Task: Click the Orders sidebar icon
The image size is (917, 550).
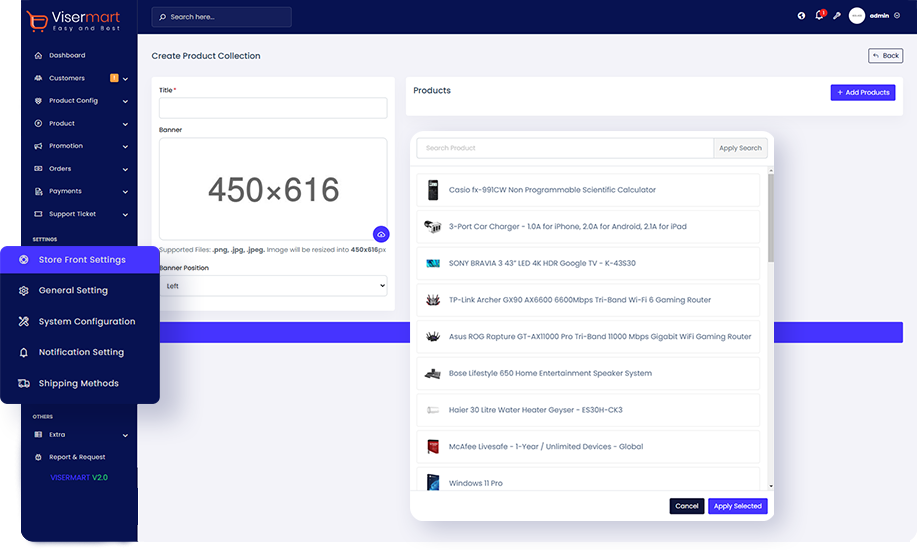Action: coord(39,169)
